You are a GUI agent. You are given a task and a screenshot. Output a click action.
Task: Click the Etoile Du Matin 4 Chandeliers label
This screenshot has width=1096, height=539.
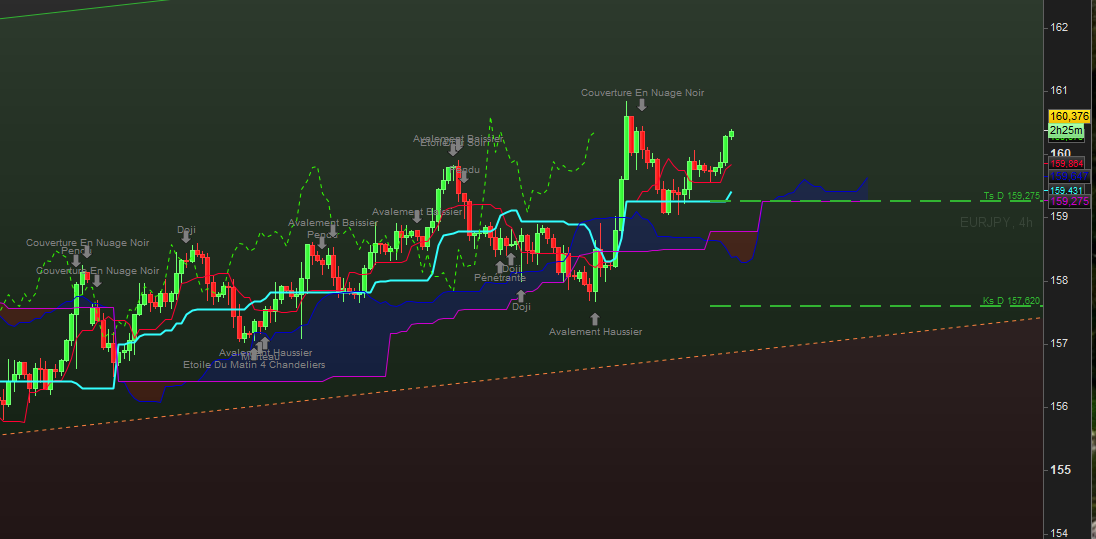point(254,365)
